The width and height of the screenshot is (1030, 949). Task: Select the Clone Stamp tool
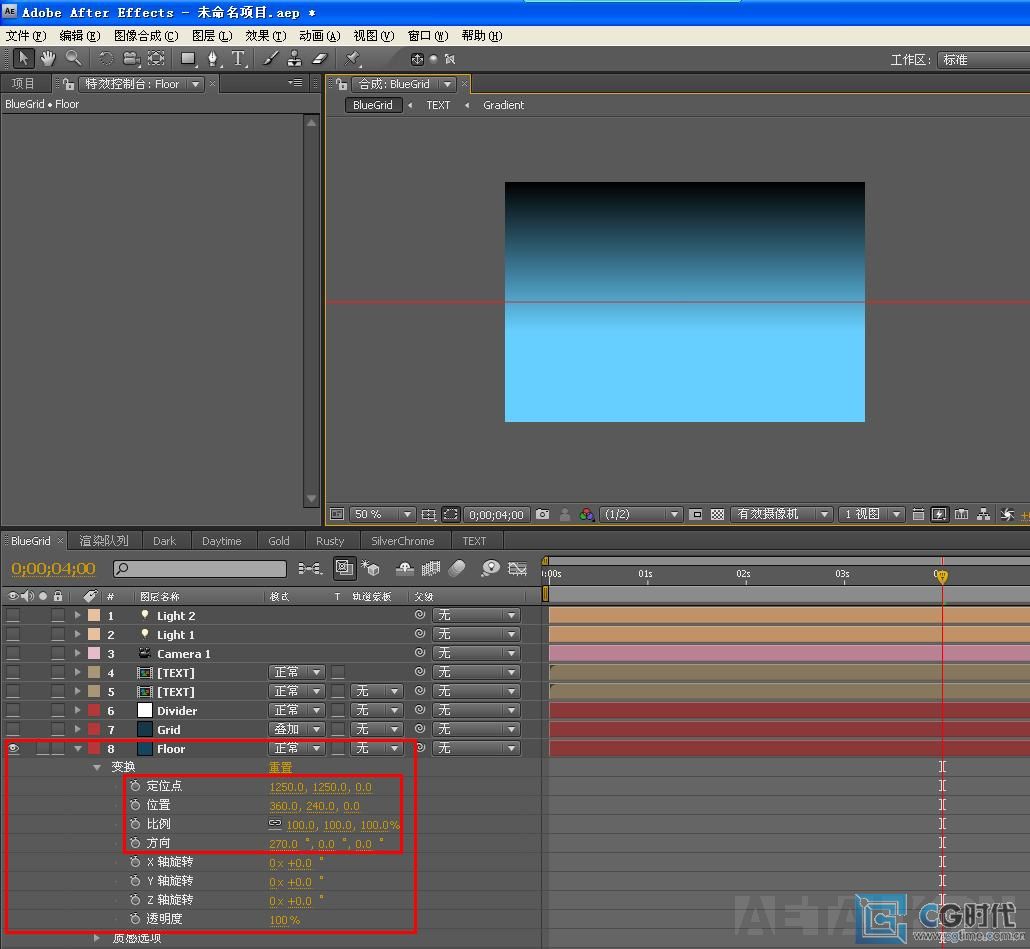(295, 58)
